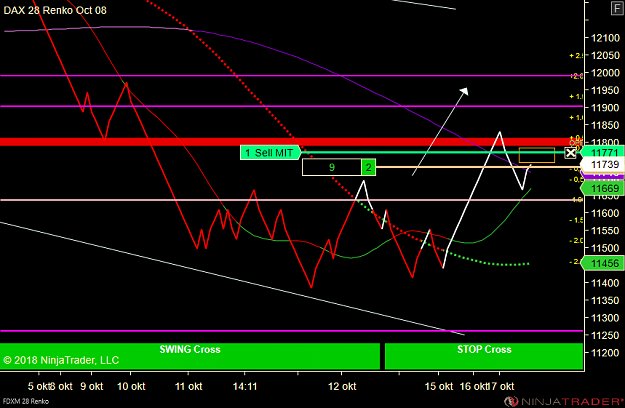
Task: Click the position box showing 9
Action: pyautogui.click(x=332, y=167)
